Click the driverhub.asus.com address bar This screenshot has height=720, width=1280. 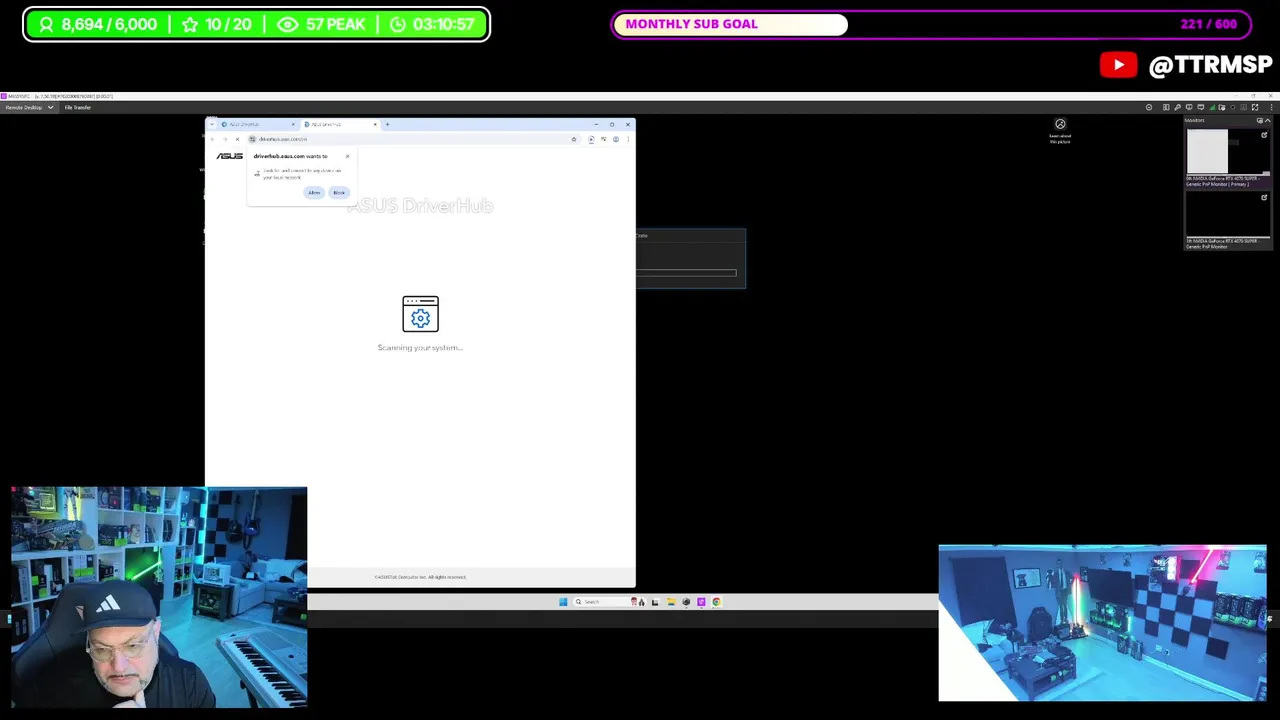413,139
